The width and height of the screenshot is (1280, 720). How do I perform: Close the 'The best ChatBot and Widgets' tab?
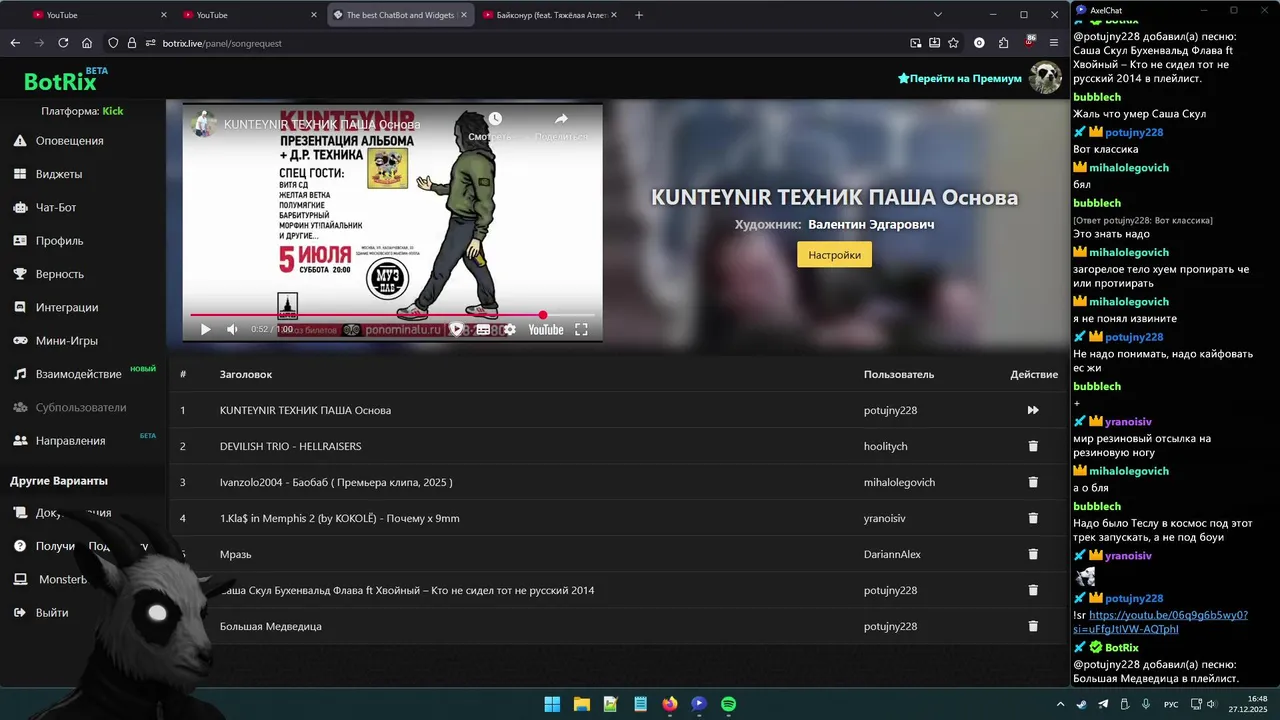(x=463, y=15)
